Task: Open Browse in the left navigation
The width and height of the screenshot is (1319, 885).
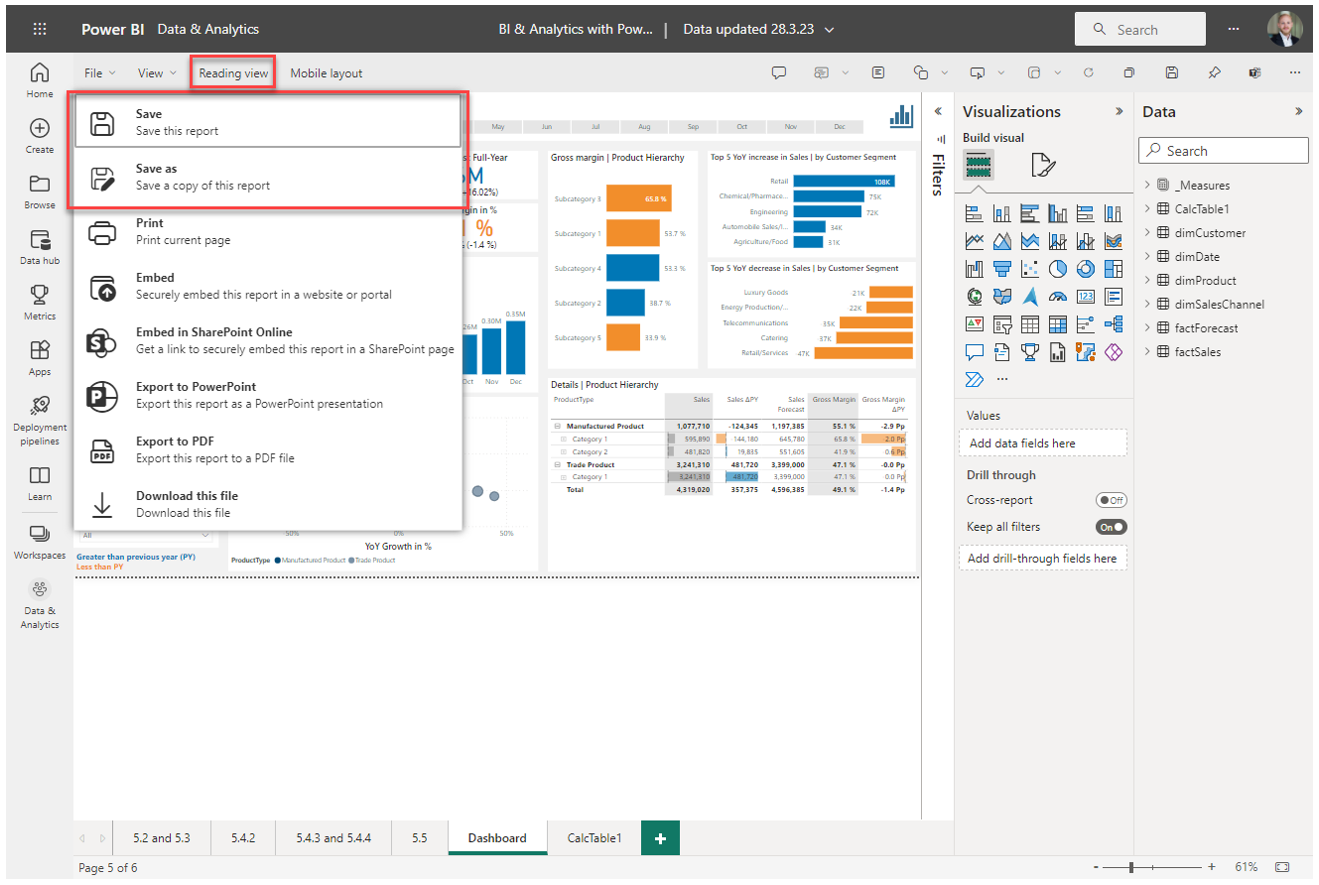Action: point(40,192)
